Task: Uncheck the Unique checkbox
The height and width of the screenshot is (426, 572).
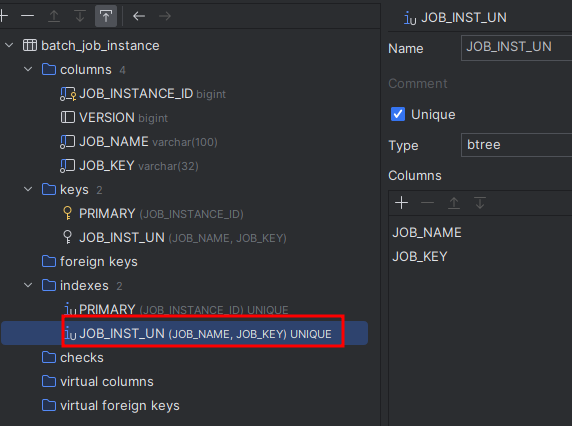Action: tap(398, 114)
